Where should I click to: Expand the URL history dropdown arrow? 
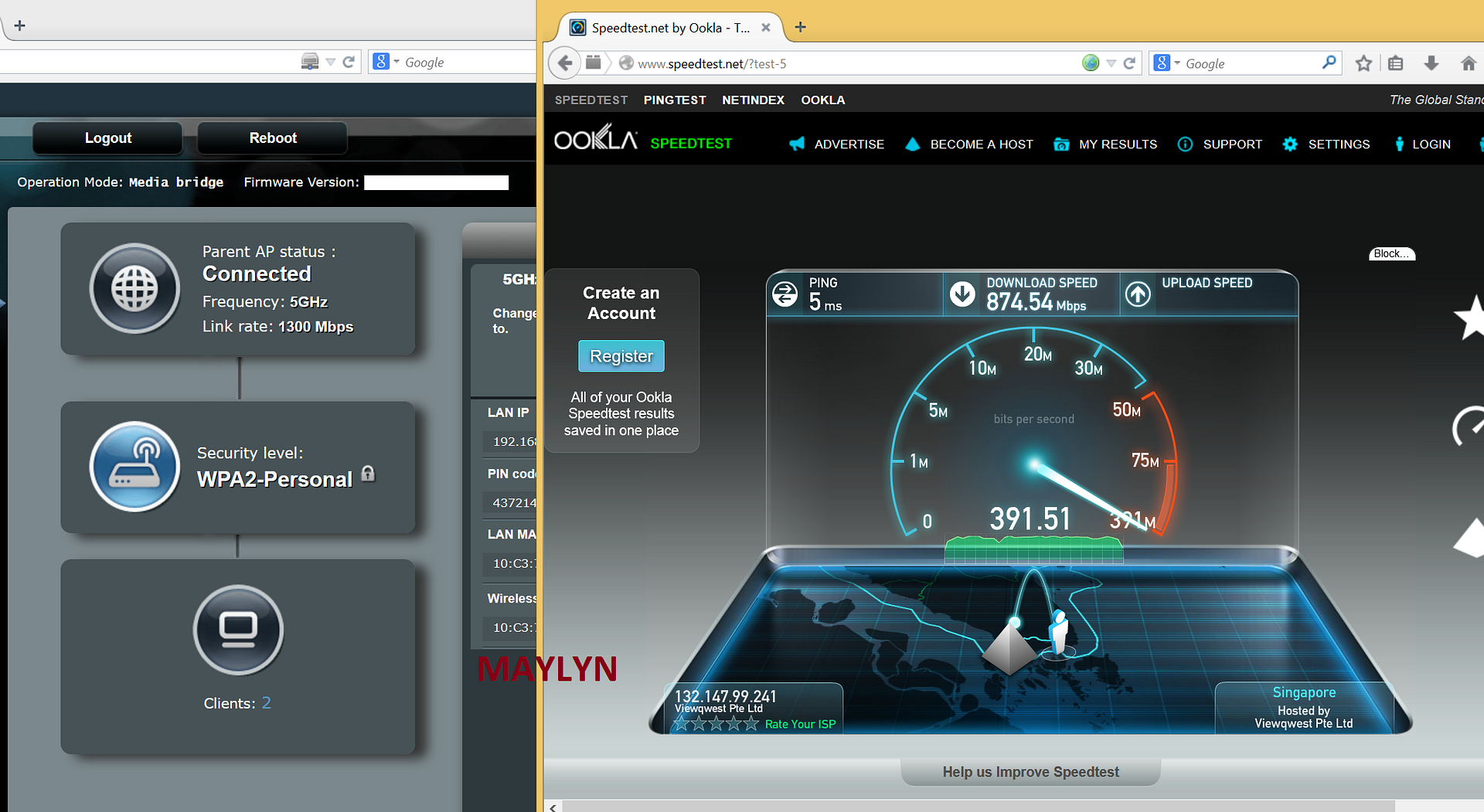pyautogui.click(x=1111, y=63)
